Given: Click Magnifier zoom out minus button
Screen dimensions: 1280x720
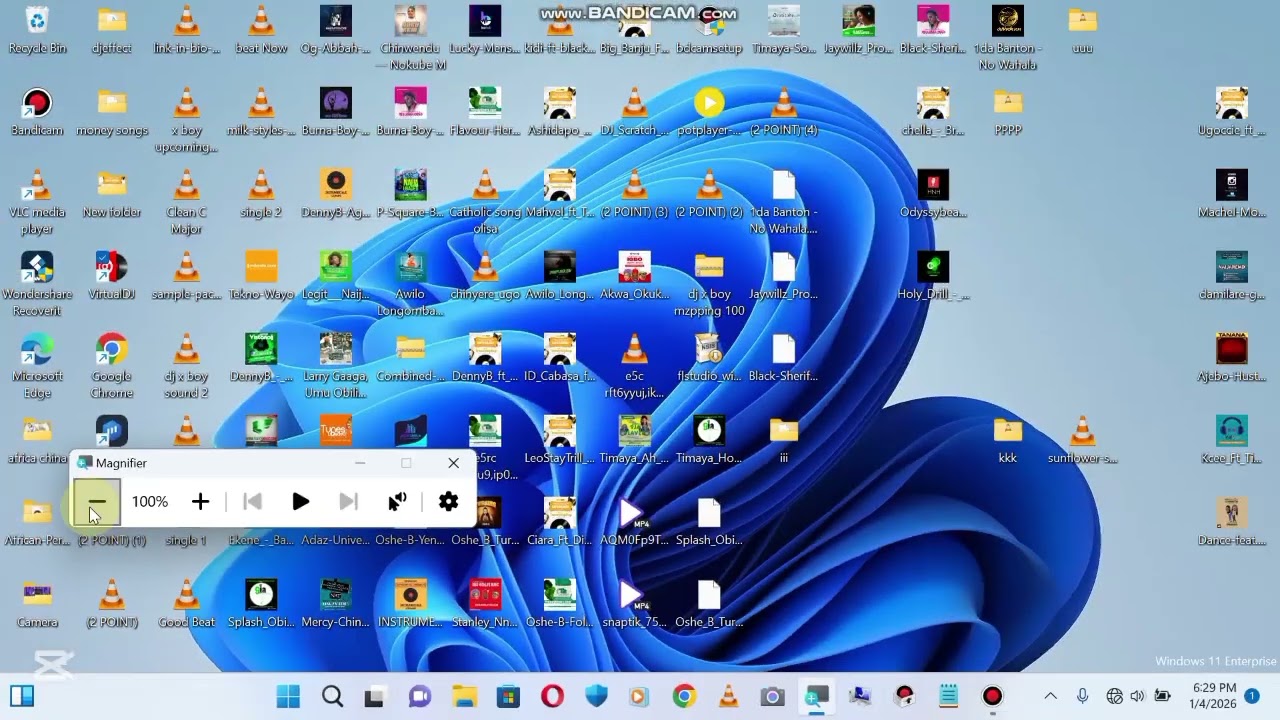Looking at the screenshot, I should 97,502.
